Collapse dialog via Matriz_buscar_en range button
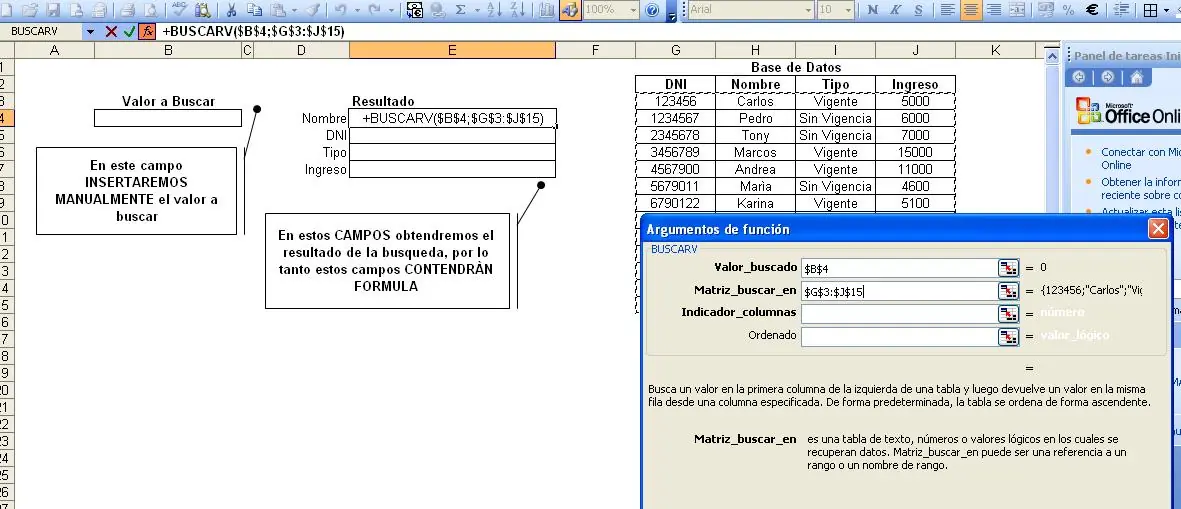1181x509 pixels. point(1008,291)
